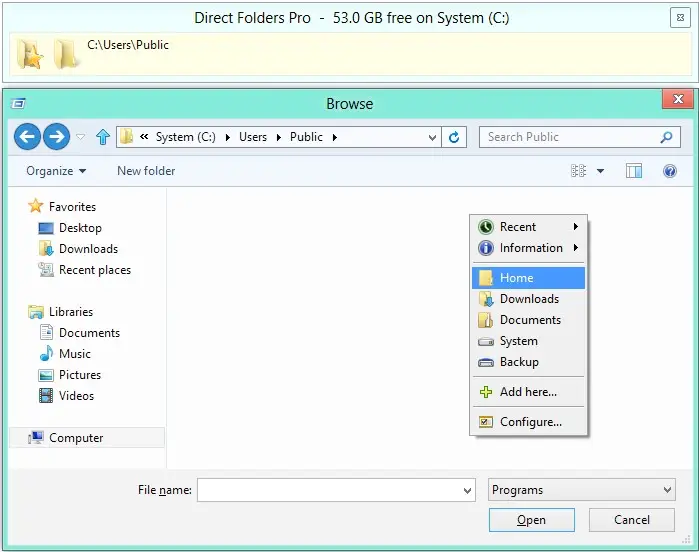Choose Backup drive in popup menu
Viewport: 699px width, 552px height.
click(528, 362)
